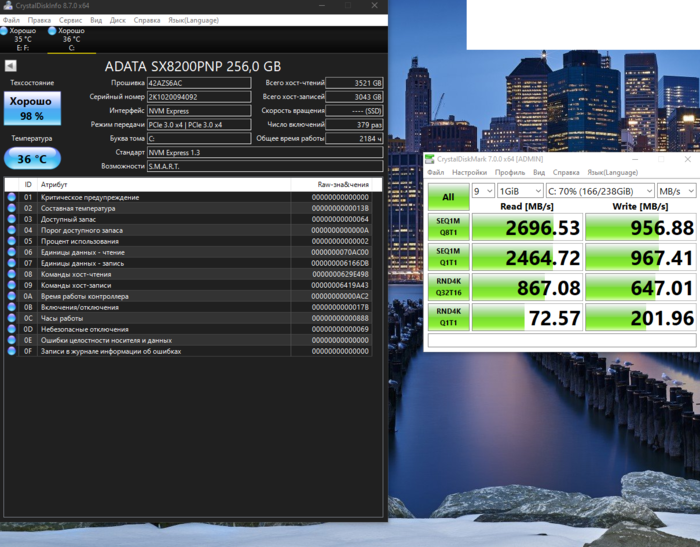Open the test count dropdown showing 9
This screenshot has height=547, width=700.
483,191
